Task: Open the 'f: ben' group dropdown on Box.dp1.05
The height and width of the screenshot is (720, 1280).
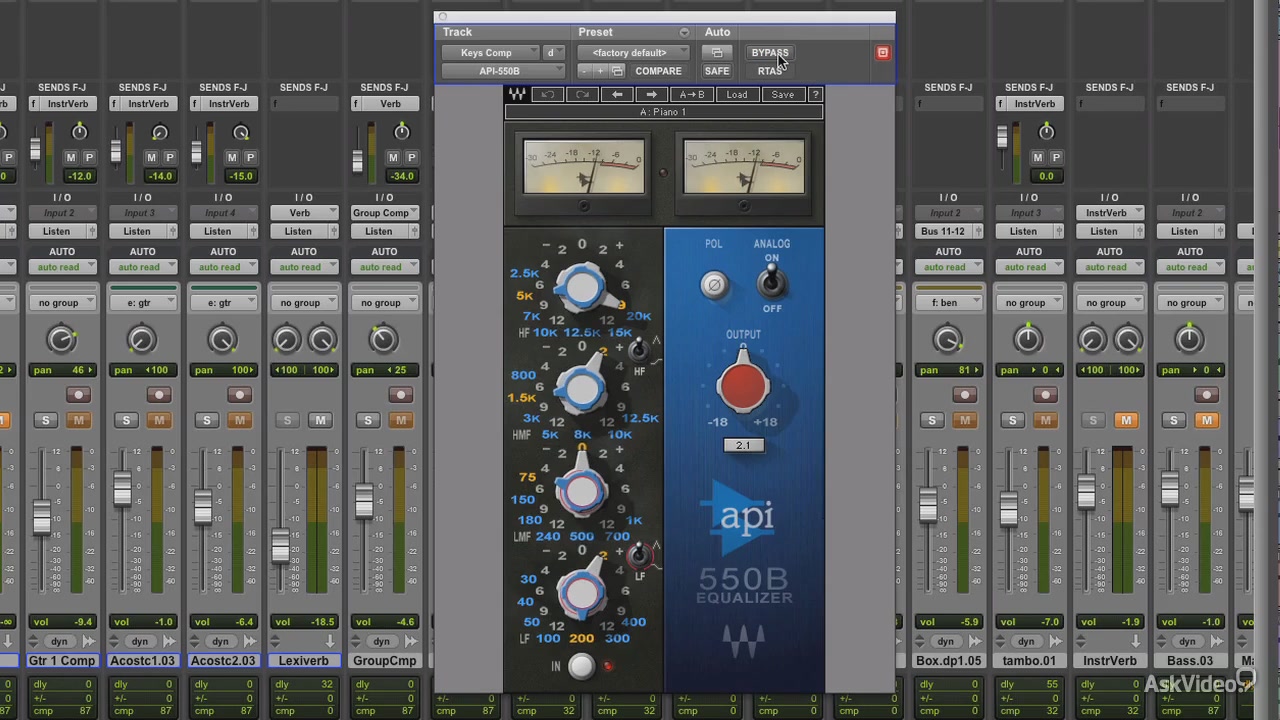Action: 947,303
